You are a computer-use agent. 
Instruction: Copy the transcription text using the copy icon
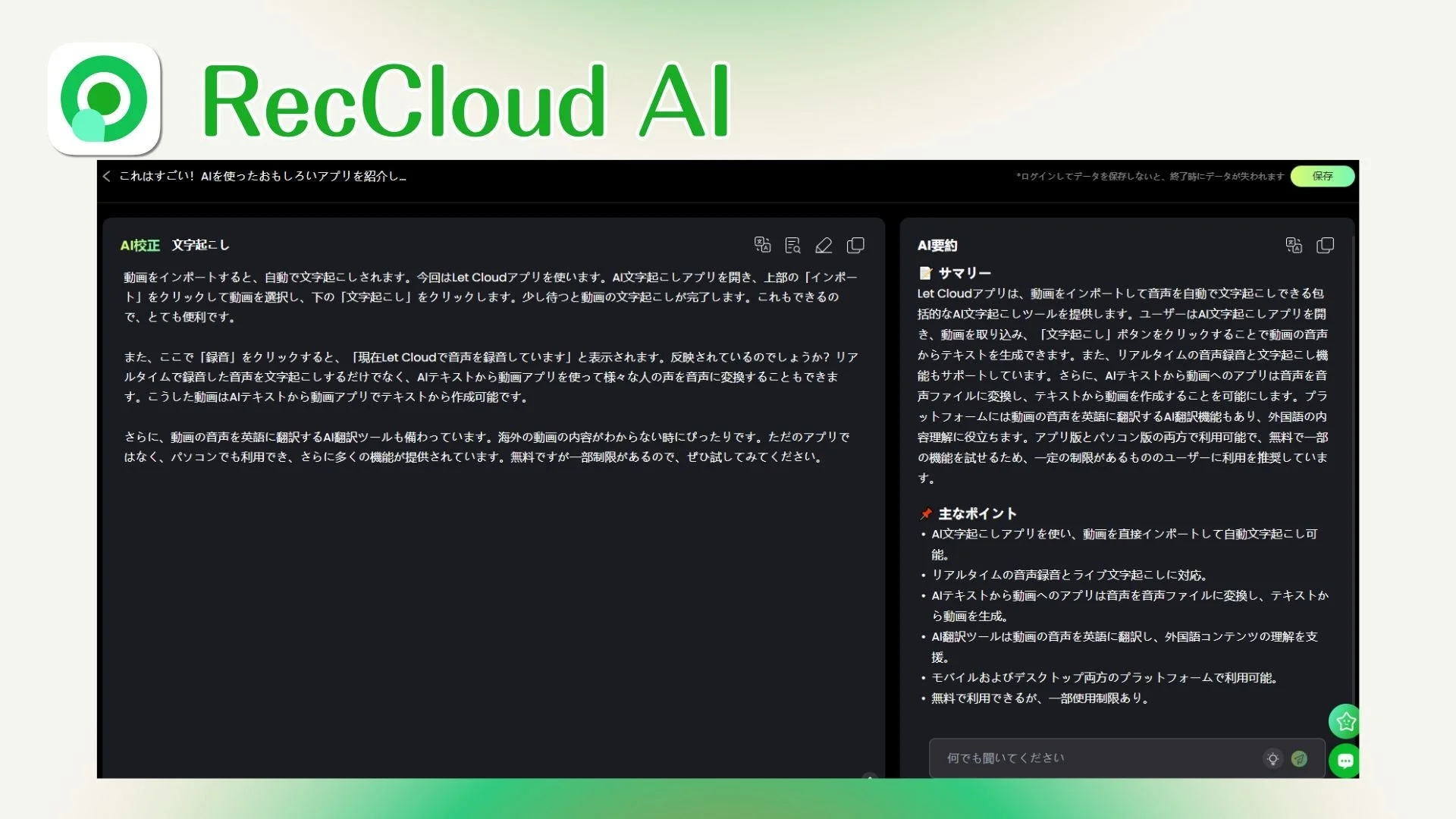coord(855,246)
